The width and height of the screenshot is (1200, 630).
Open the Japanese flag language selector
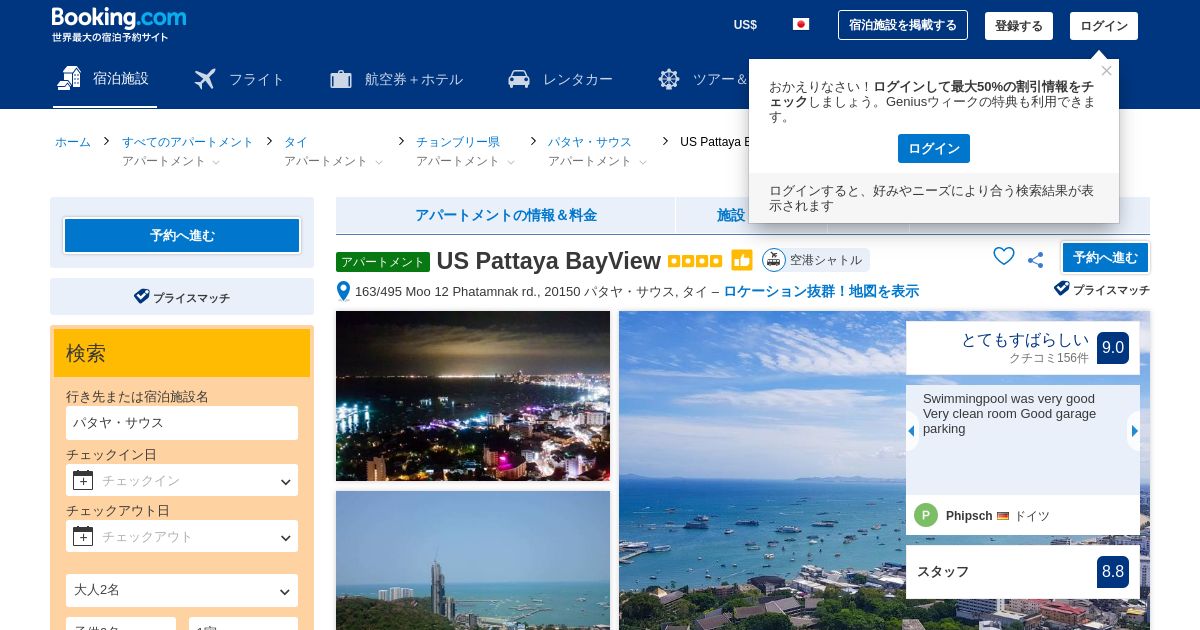pyautogui.click(x=801, y=25)
